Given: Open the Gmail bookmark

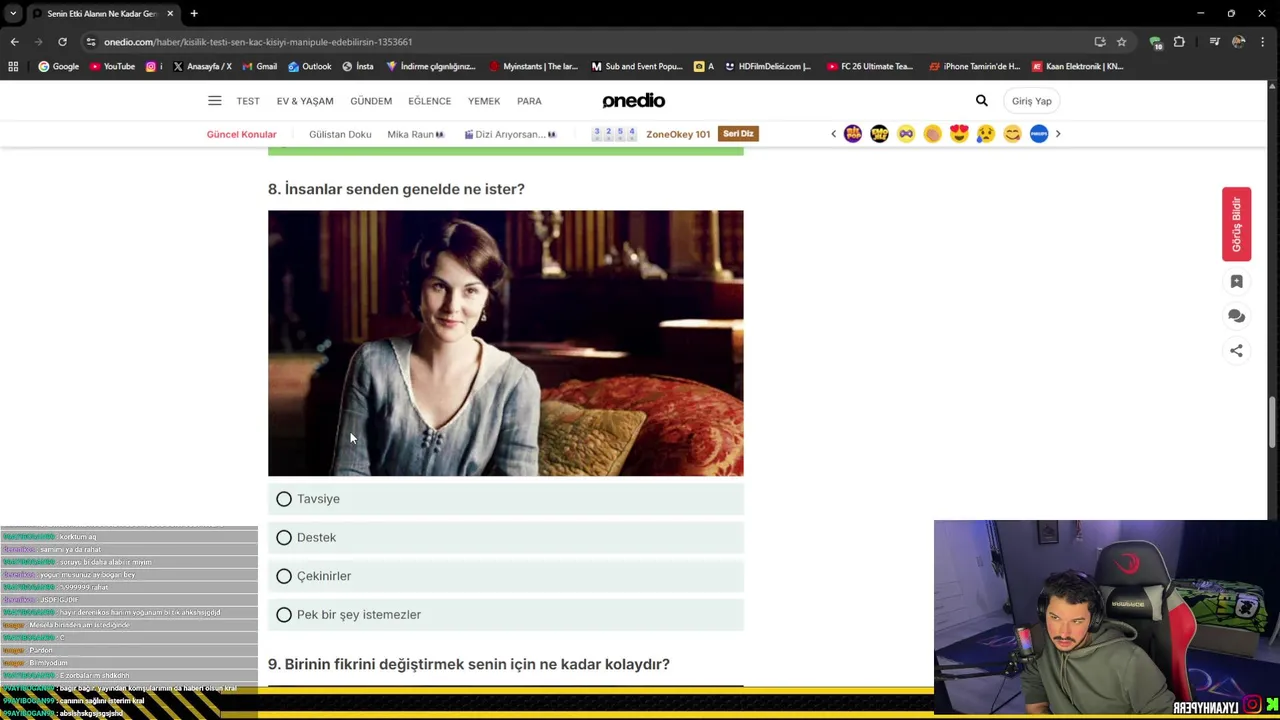Looking at the screenshot, I should pyautogui.click(x=259, y=67).
